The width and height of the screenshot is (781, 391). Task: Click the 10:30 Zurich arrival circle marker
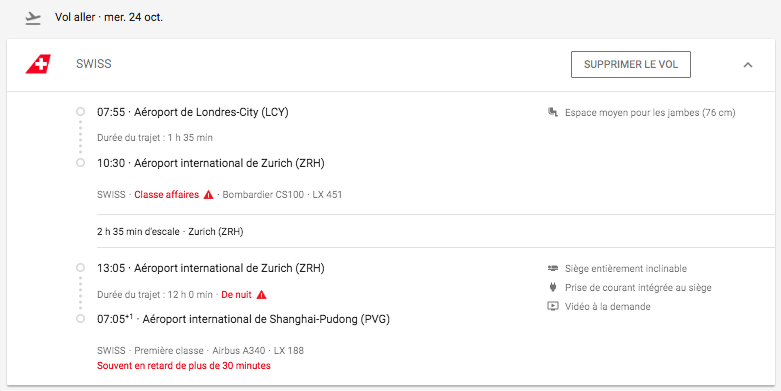[x=80, y=163]
